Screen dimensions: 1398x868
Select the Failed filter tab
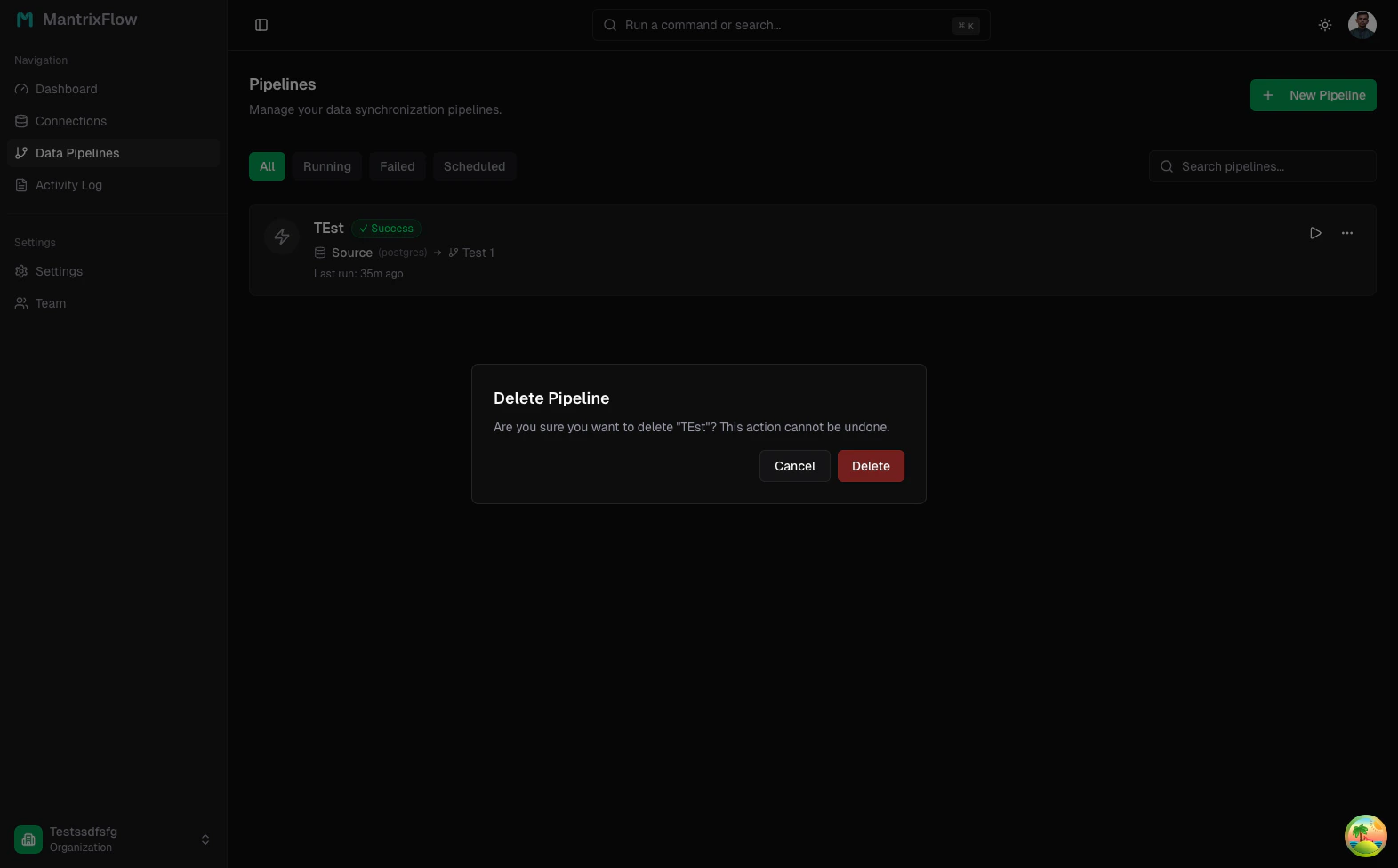coord(398,166)
